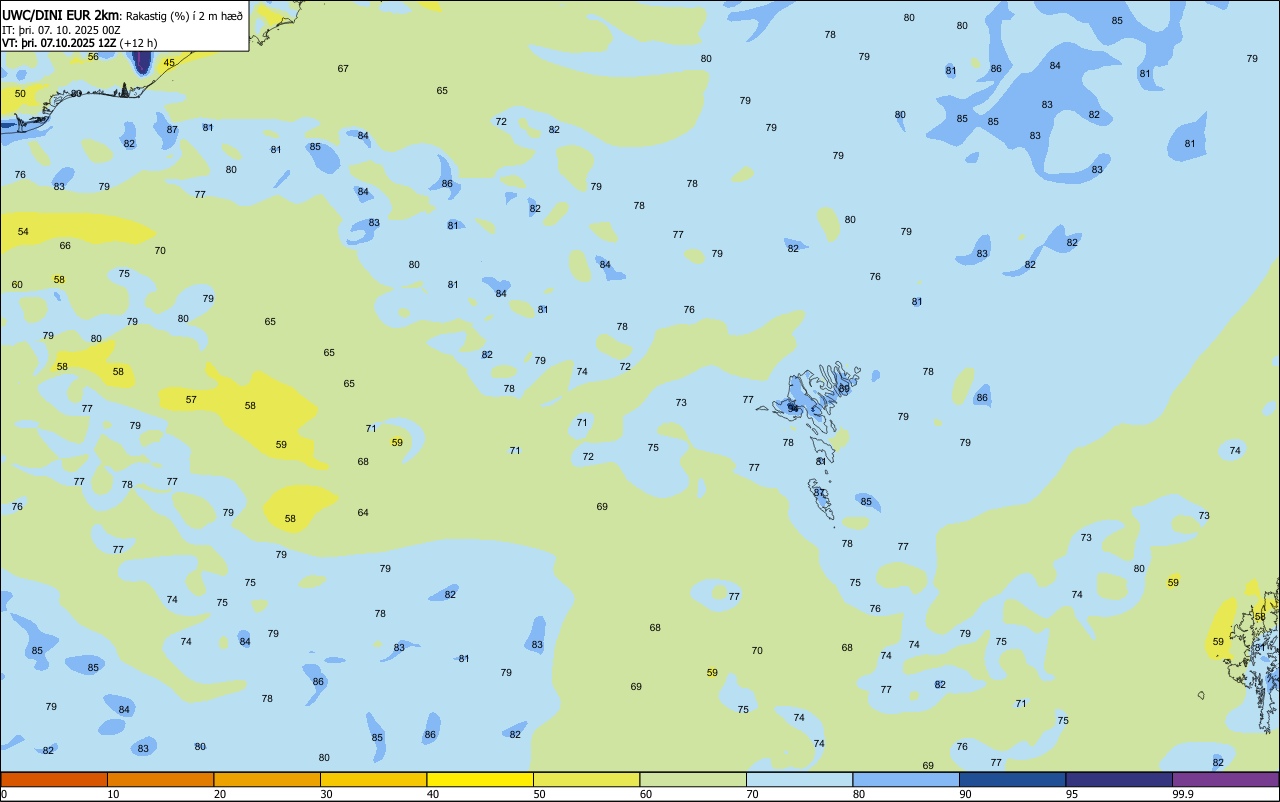Click the legend tick label '40'
This screenshot has height=802, width=1280.
(433, 794)
